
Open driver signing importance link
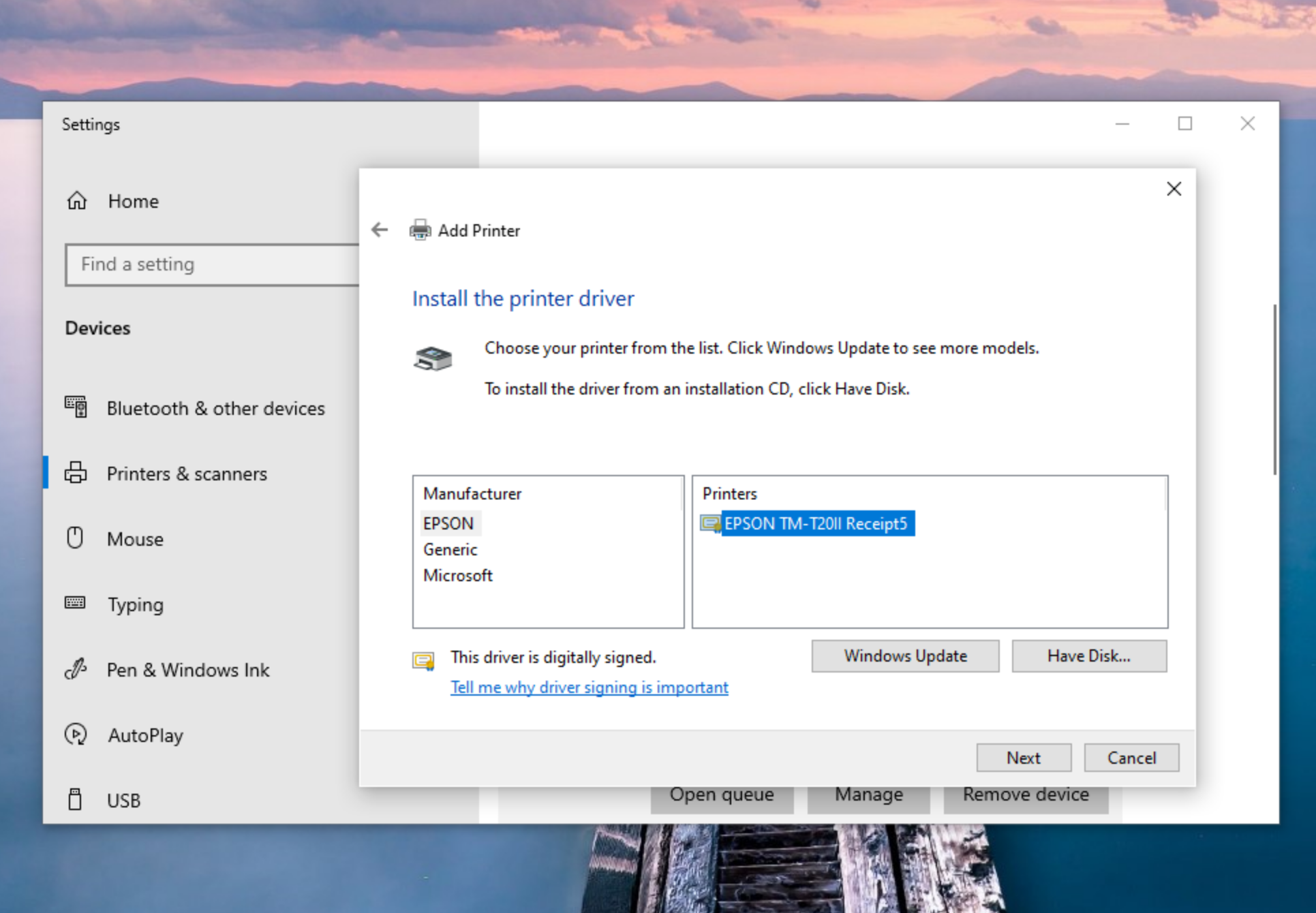[x=589, y=687]
